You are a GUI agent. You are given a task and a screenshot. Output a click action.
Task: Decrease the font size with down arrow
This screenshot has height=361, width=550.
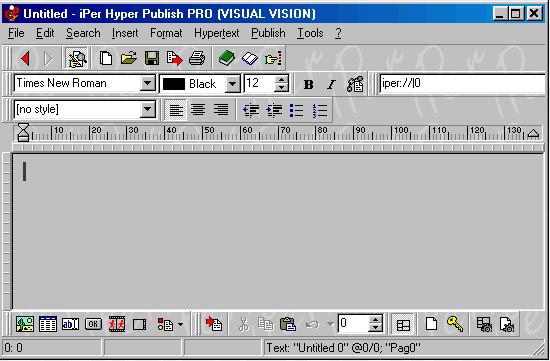coord(281,87)
